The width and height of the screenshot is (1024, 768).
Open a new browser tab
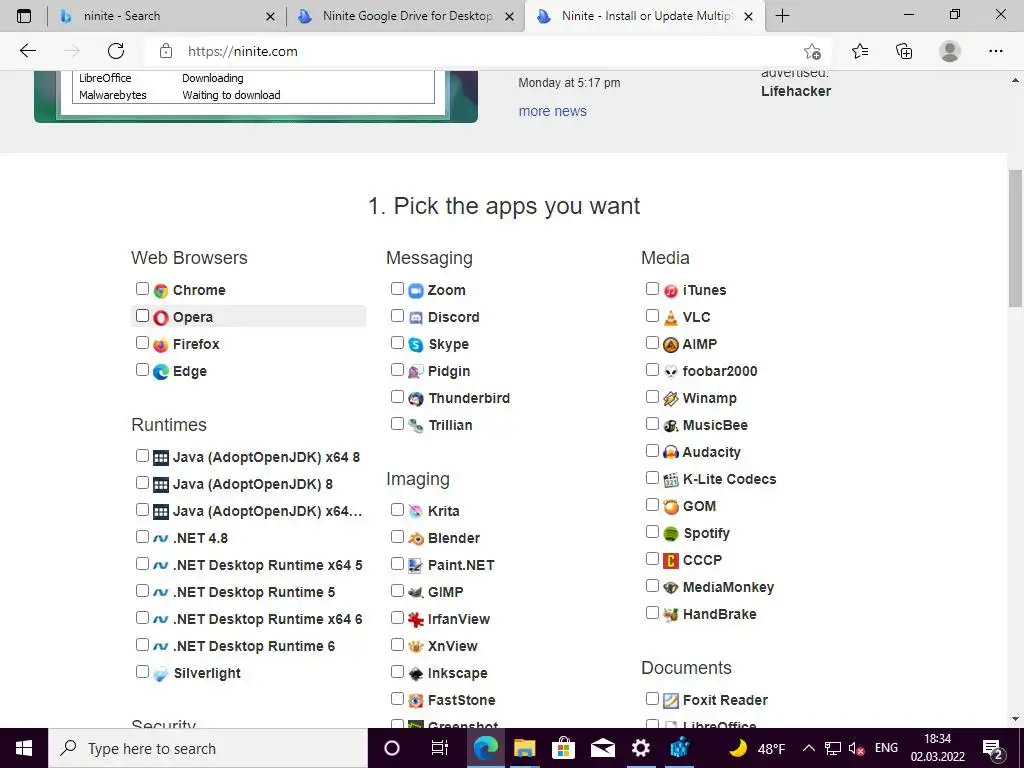click(x=782, y=16)
